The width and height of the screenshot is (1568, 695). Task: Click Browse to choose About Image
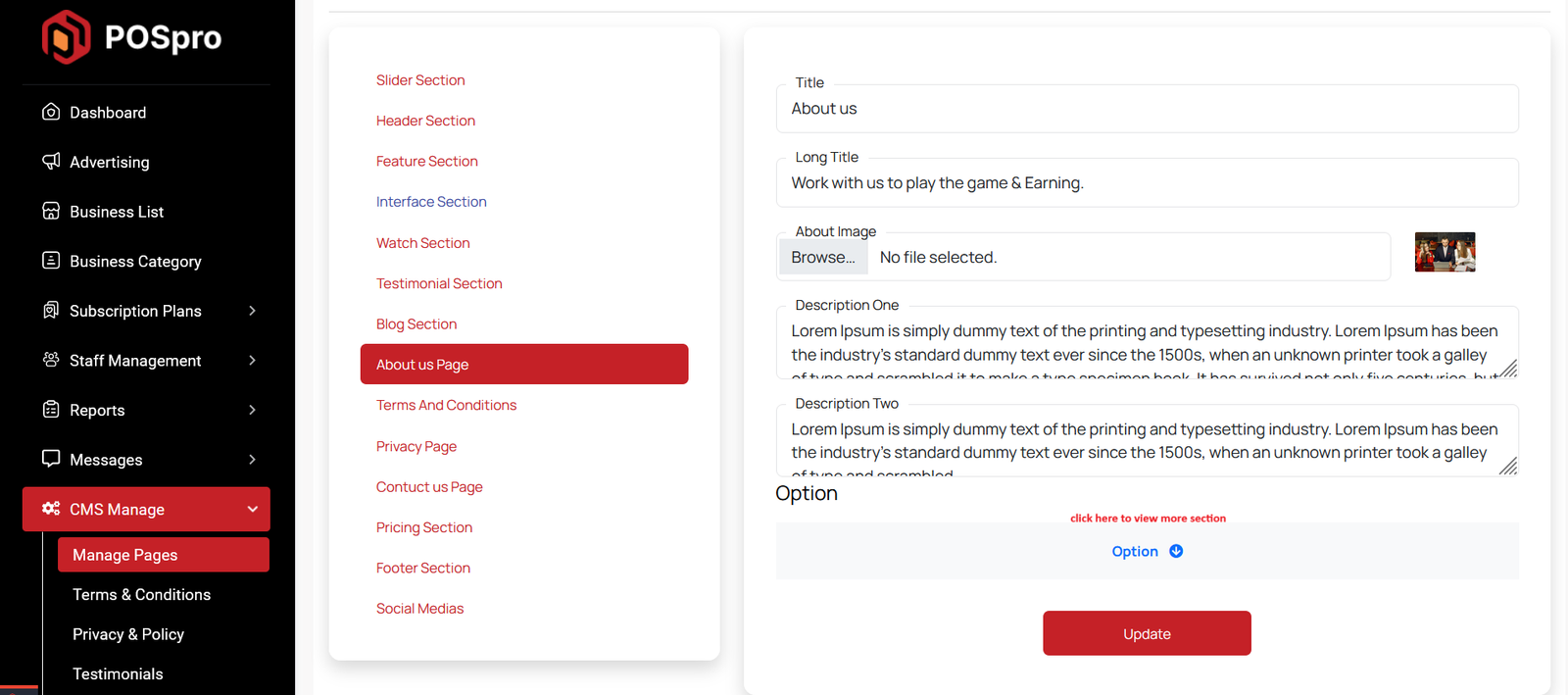tap(823, 258)
